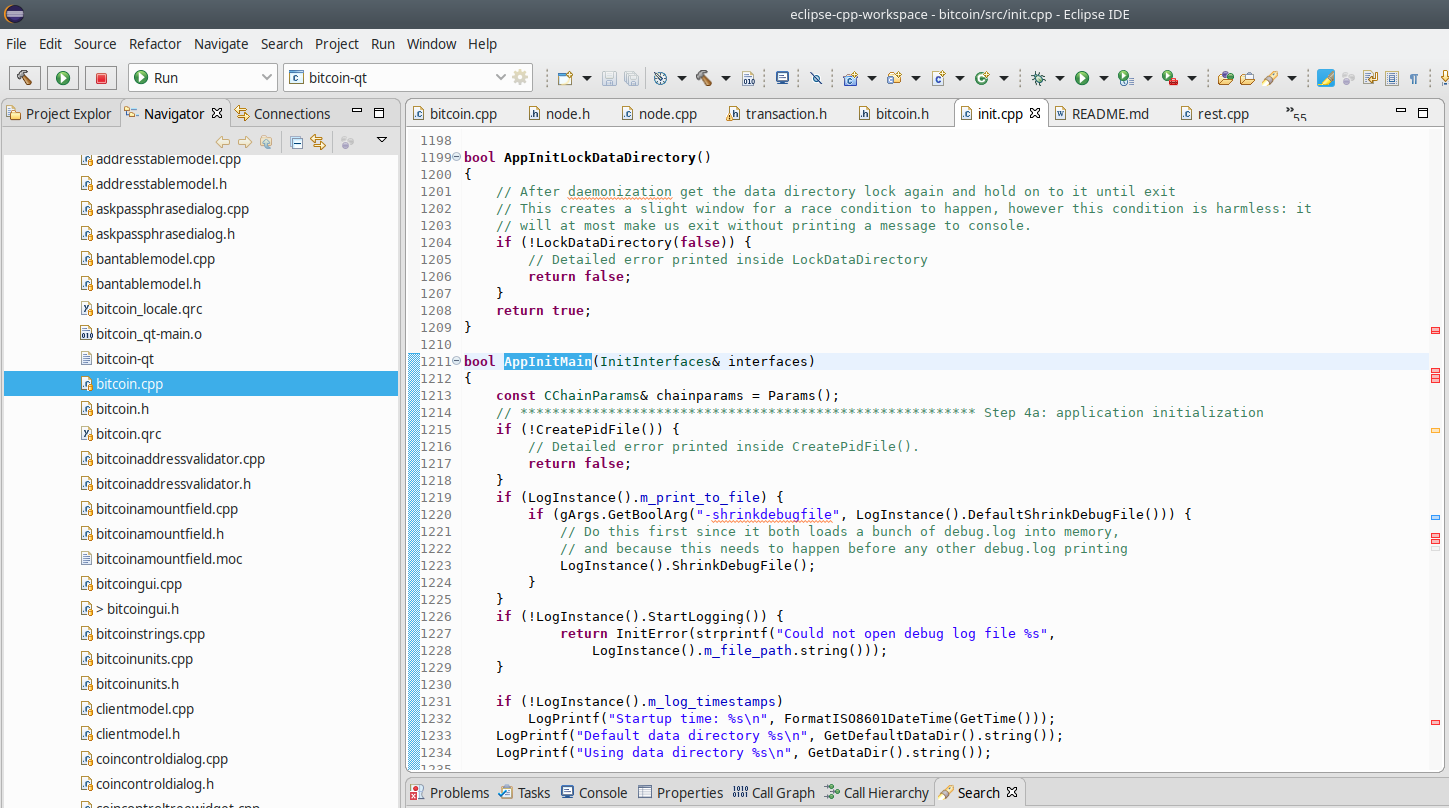
Task: Select bitcoingui.cpp in the Navigator
Action: pyautogui.click(x=140, y=584)
